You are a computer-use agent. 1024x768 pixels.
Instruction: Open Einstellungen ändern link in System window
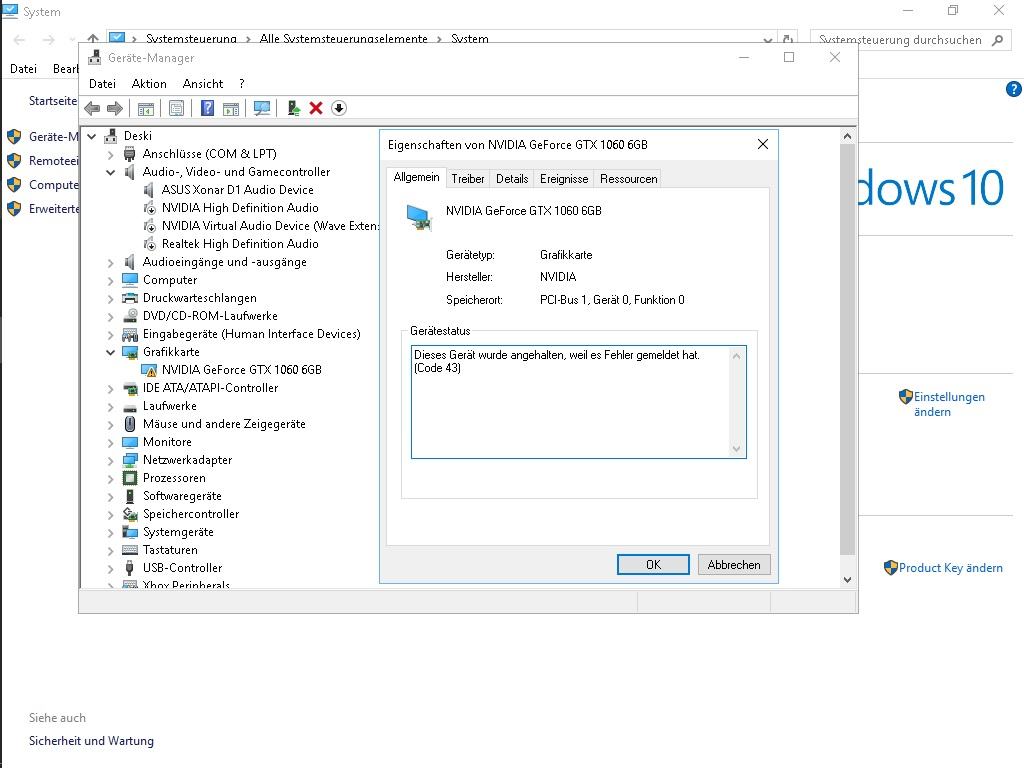[x=949, y=404]
